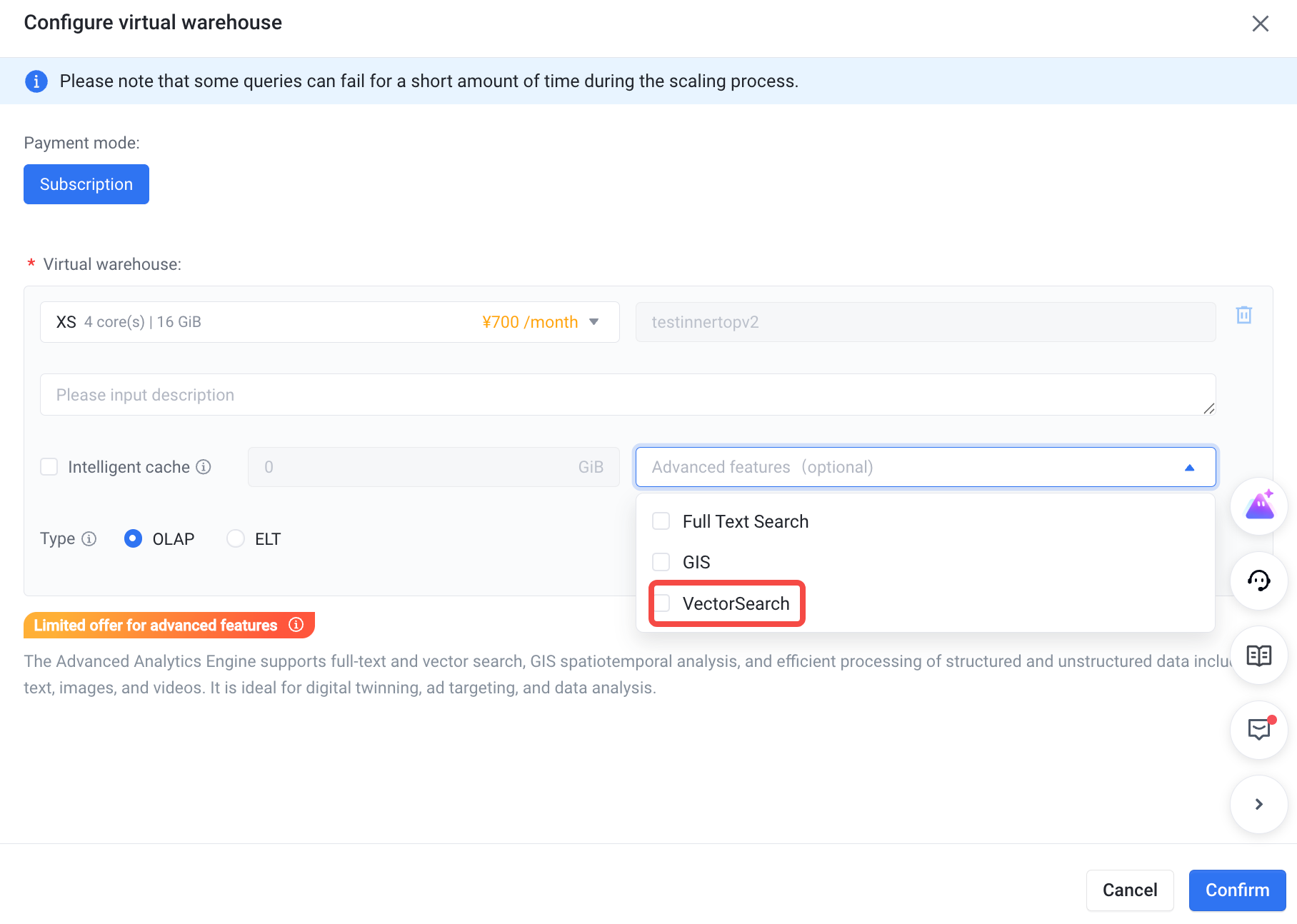Collapse the Advanced features dropdown
The image size is (1297, 924).
tap(926, 467)
